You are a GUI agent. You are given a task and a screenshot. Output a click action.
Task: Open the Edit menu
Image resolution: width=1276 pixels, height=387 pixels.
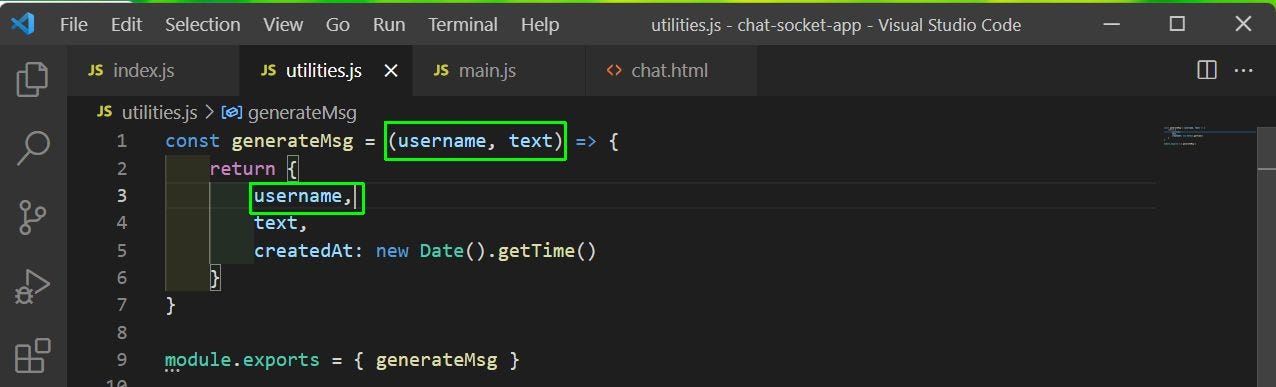[x=127, y=25]
